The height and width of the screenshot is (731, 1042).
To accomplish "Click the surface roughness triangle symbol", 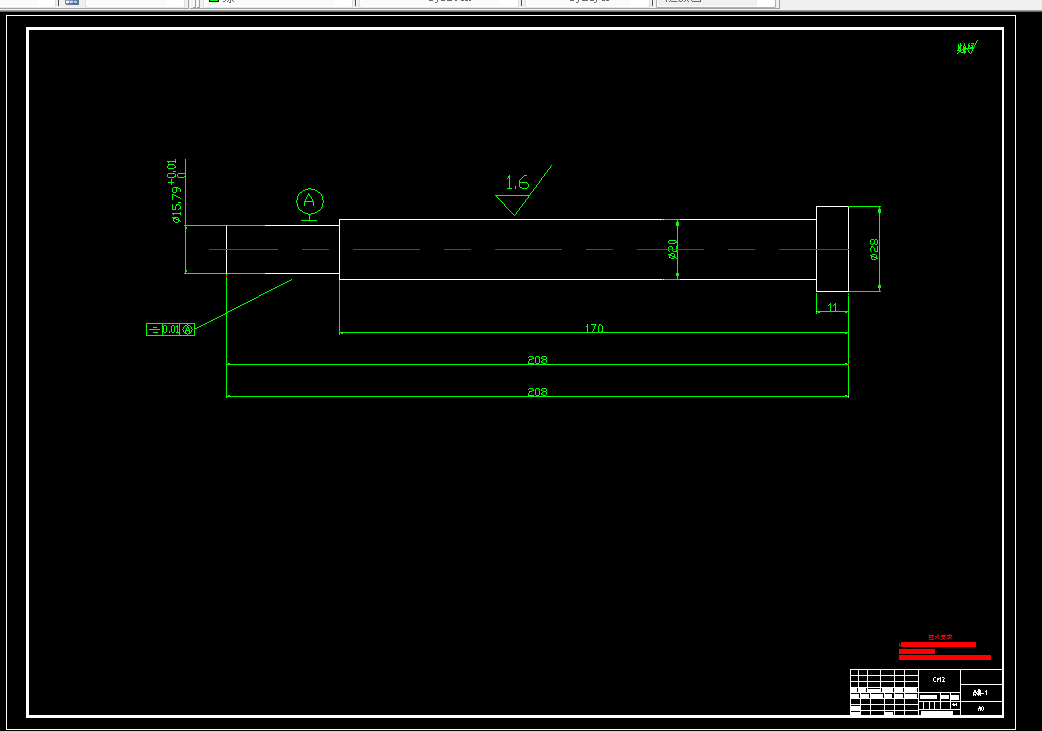I will click(513, 205).
